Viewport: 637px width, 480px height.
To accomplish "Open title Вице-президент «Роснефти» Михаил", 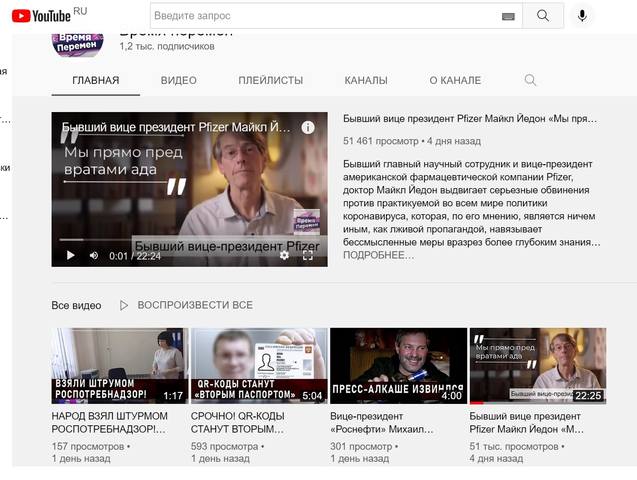I will [x=382, y=422].
